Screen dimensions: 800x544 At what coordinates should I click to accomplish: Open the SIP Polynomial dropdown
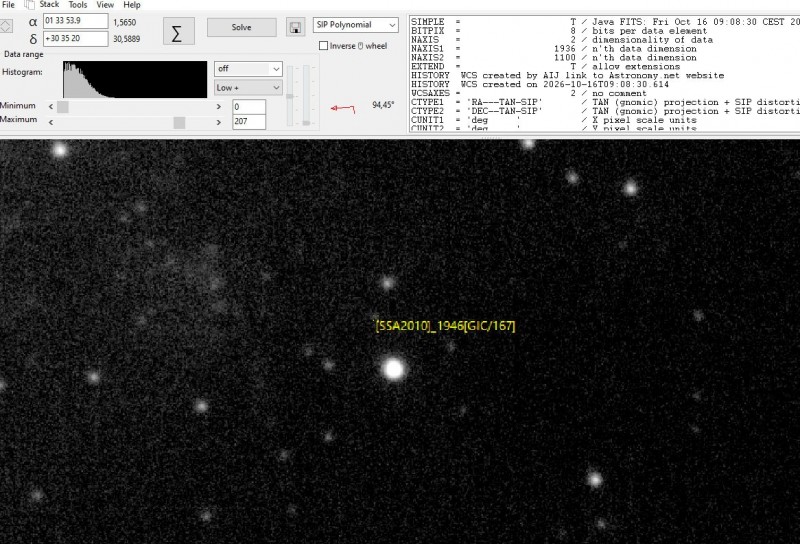click(x=356, y=25)
